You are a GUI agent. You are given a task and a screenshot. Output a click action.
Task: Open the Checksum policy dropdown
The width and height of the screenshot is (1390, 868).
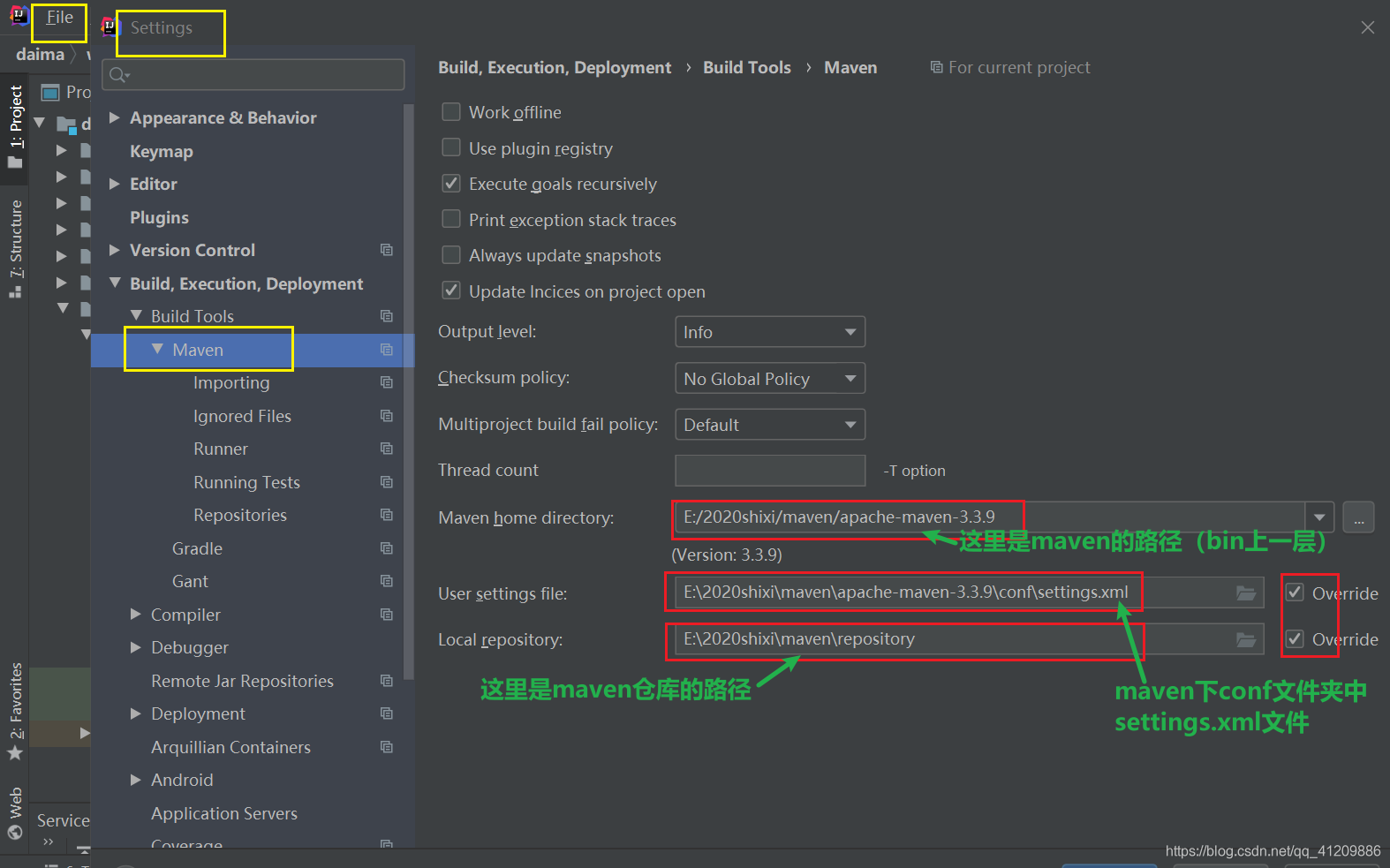point(770,378)
